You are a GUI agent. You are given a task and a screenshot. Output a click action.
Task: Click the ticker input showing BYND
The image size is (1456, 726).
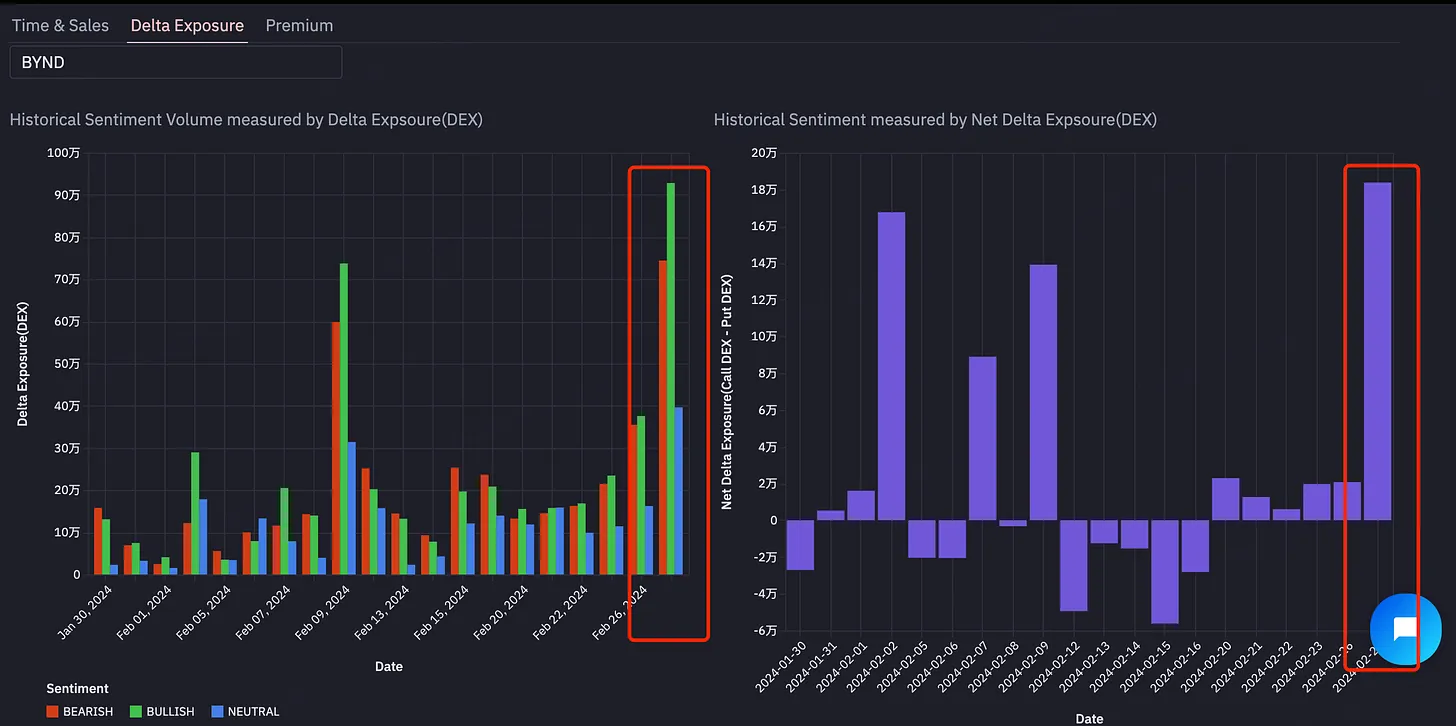(175, 62)
